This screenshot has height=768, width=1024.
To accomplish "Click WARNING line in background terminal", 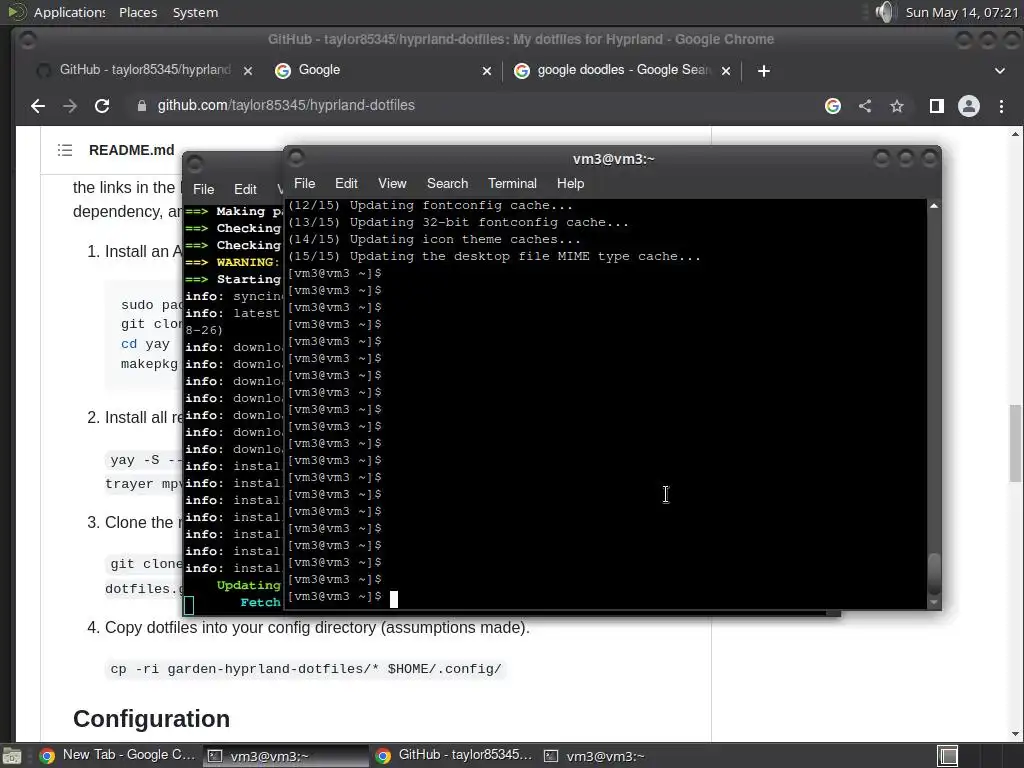I will click(232, 262).
